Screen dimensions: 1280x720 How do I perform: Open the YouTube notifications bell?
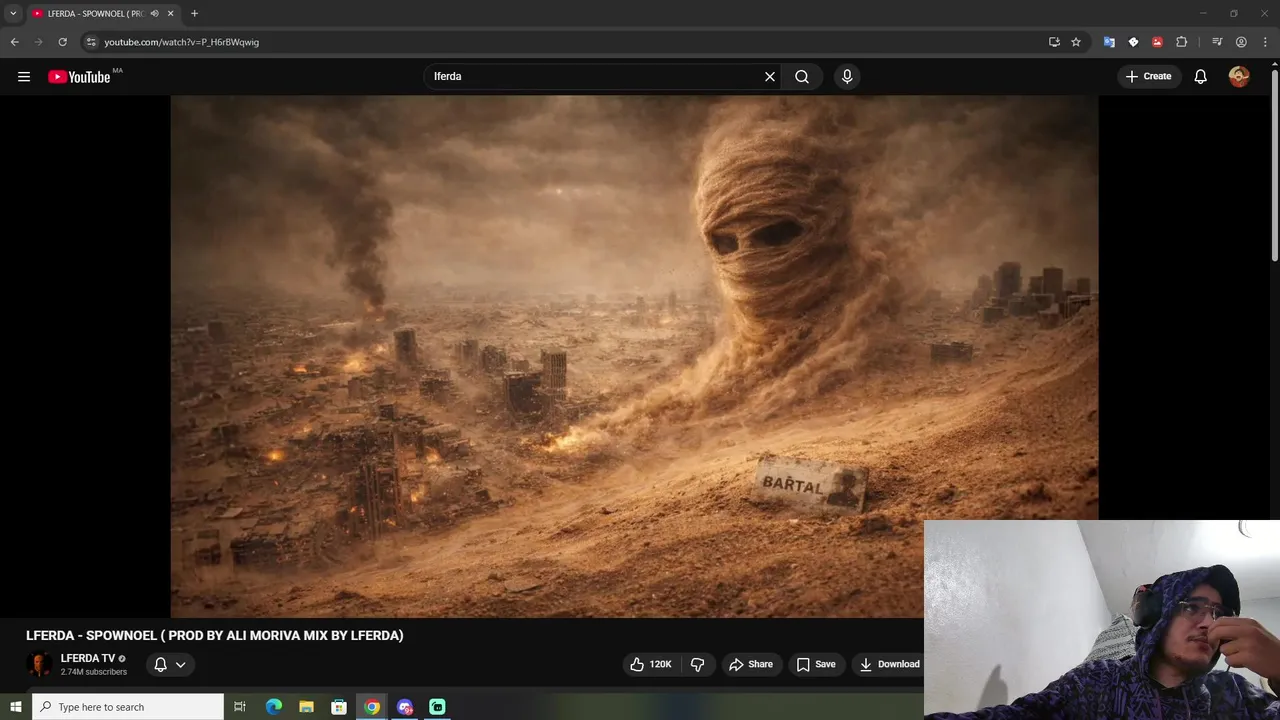tap(1200, 76)
